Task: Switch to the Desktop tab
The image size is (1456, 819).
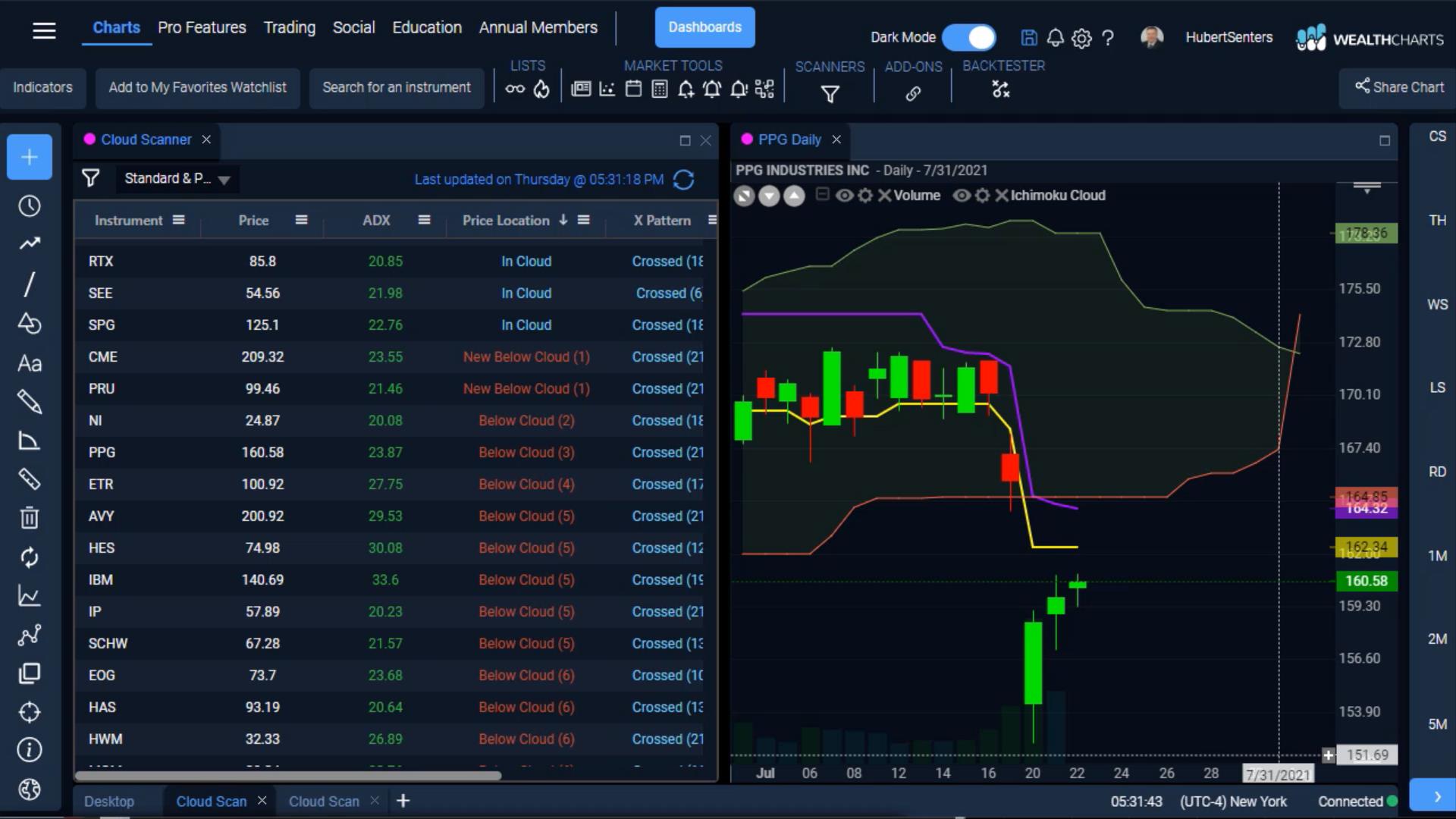Action: pyautogui.click(x=109, y=802)
